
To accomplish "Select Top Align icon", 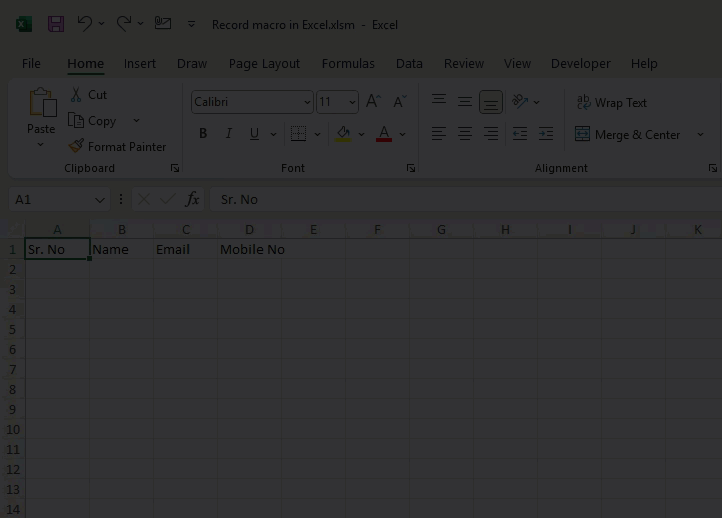I will coord(439,99).
